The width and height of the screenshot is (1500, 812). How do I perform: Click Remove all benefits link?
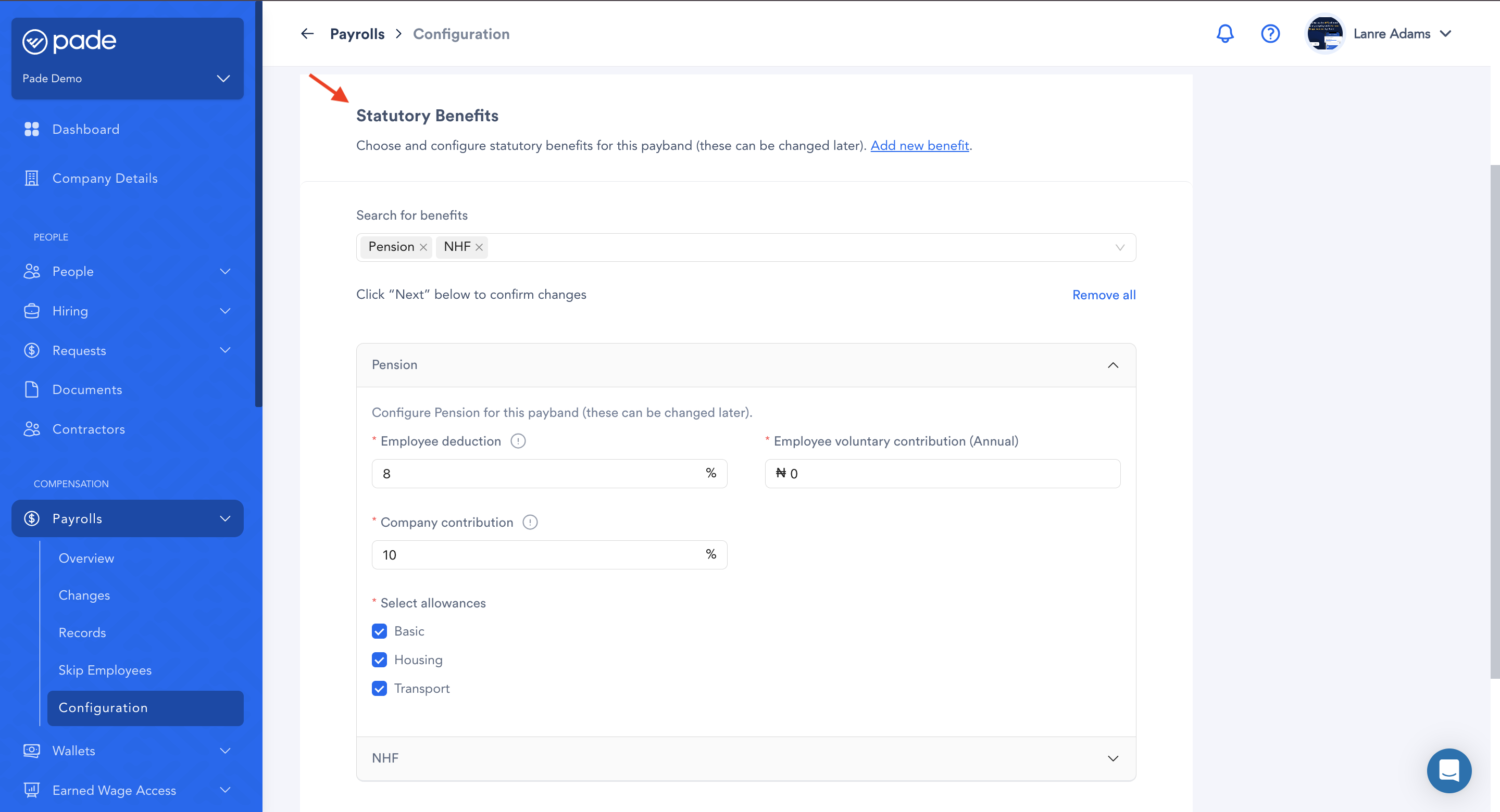tap(1104, 295)
